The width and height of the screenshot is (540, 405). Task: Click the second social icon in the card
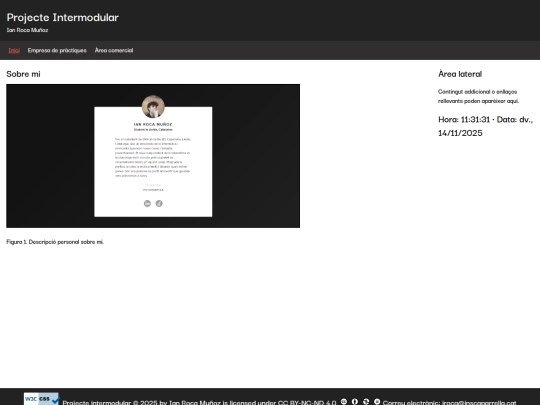[159, 204]
